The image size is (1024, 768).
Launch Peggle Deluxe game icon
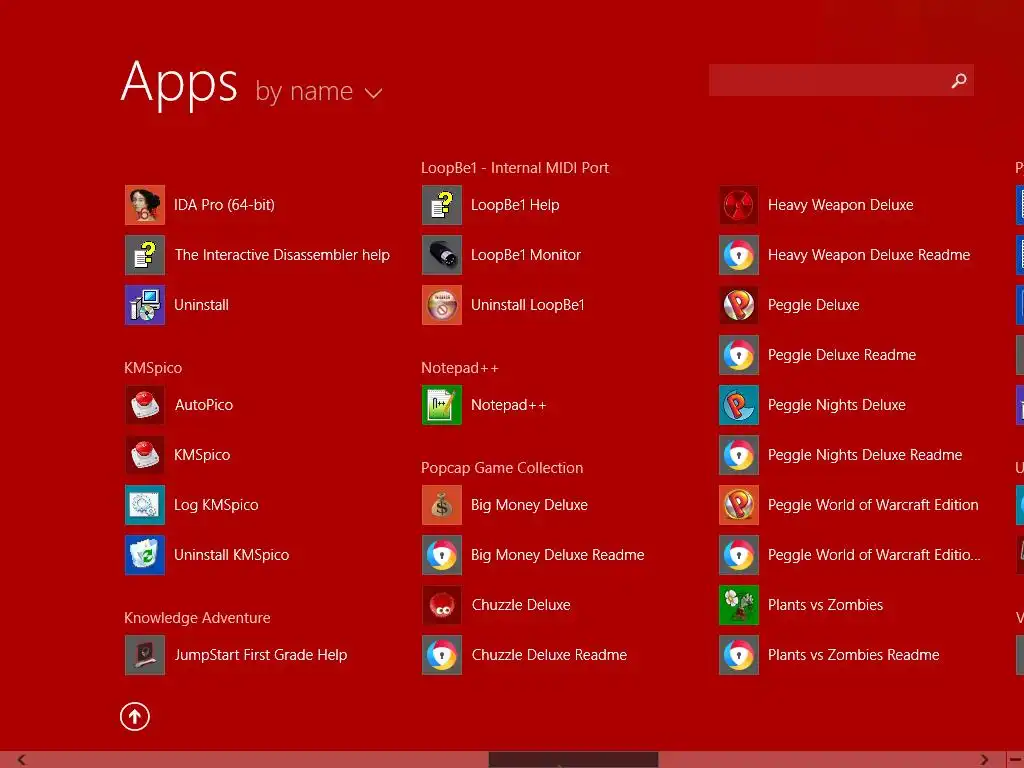coord(739,305)
